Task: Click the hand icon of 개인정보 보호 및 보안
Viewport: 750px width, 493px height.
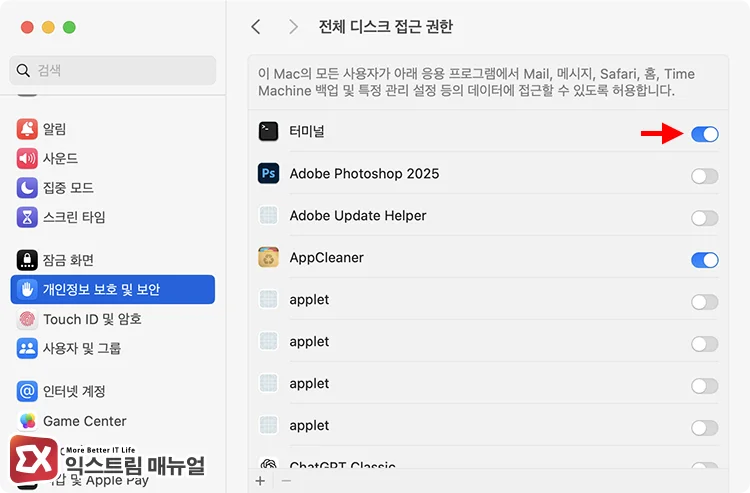Action: coord(27,289)
